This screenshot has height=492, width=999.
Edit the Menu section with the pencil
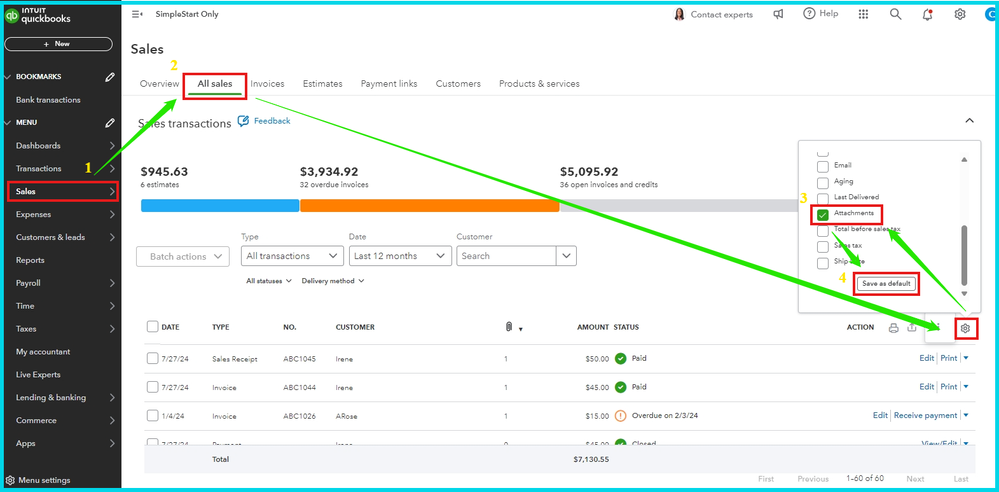(110, 122)
